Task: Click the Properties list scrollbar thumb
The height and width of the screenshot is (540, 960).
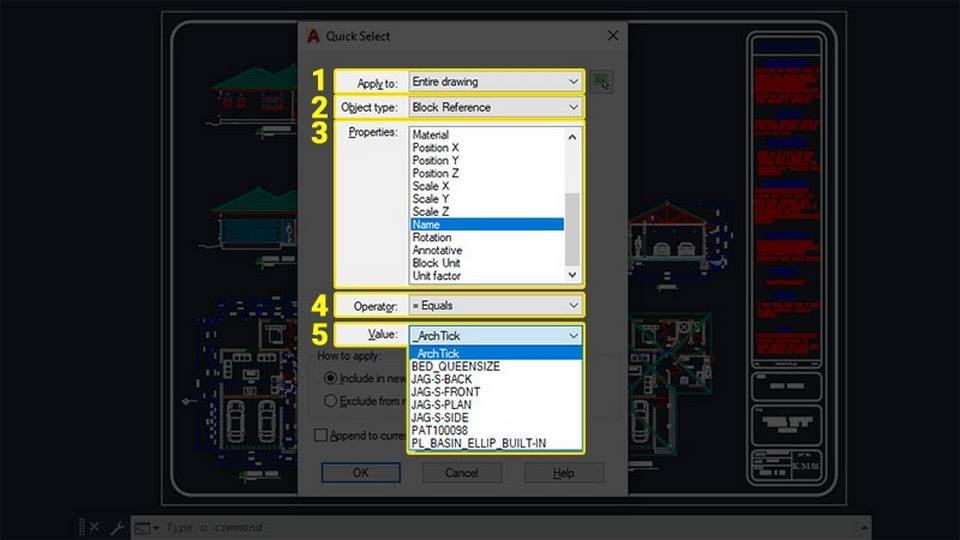Action: click(572, 229)
